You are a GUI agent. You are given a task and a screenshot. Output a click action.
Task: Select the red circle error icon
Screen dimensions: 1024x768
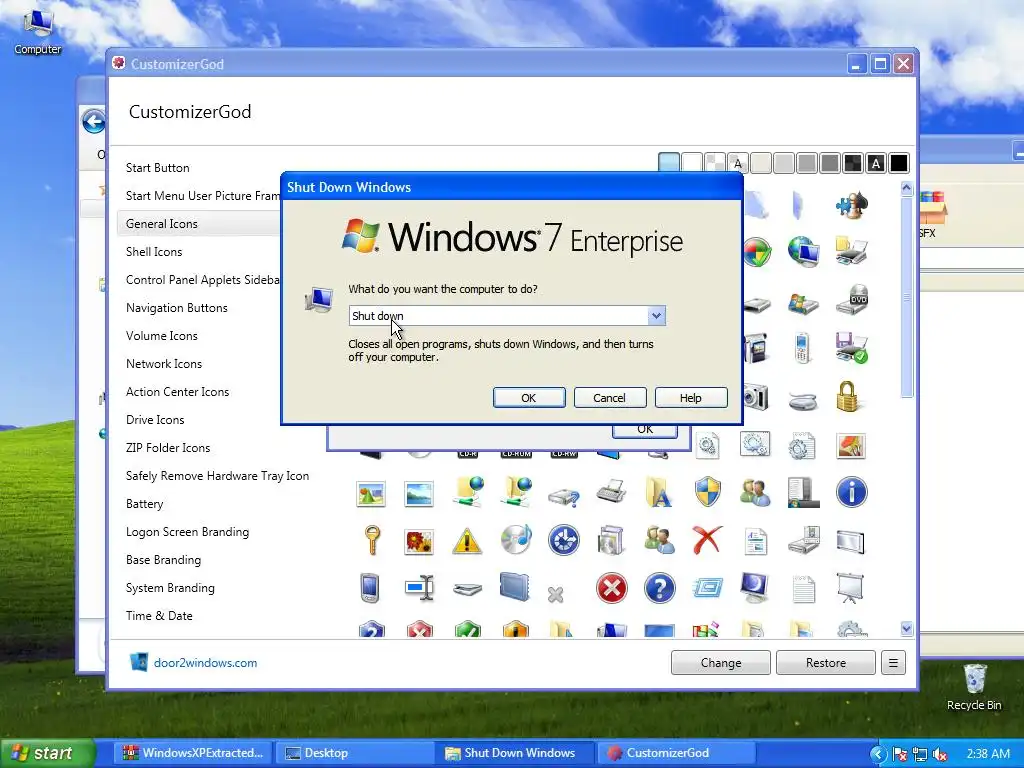(612, 588)
